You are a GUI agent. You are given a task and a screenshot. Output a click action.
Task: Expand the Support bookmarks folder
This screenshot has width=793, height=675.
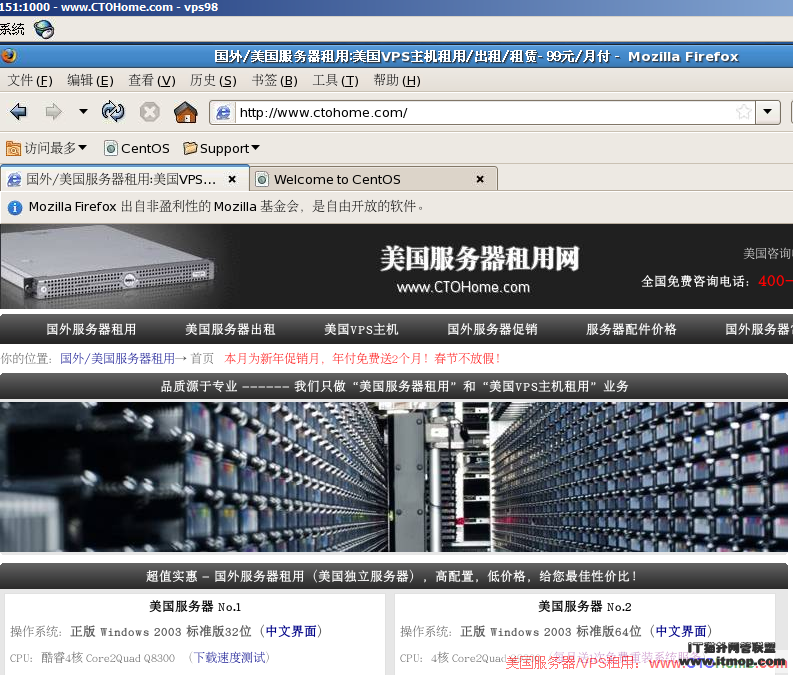pyautogui.click(x=222, y=148)
